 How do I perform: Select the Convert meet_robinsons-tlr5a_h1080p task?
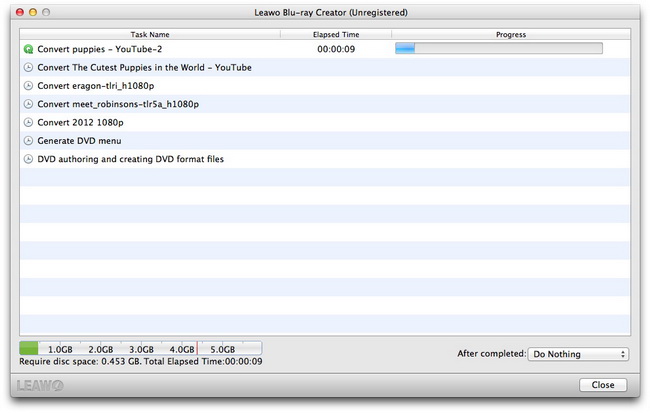point(325,104)
